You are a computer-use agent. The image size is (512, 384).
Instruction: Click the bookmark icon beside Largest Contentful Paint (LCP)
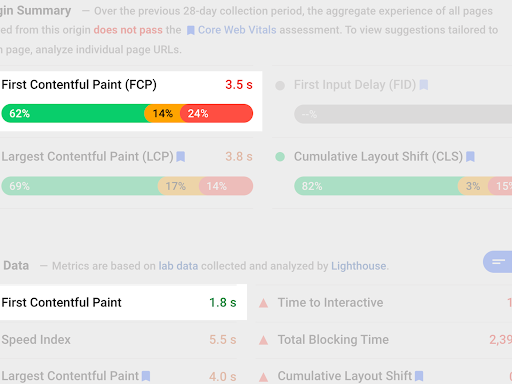(x=181, y=156)
